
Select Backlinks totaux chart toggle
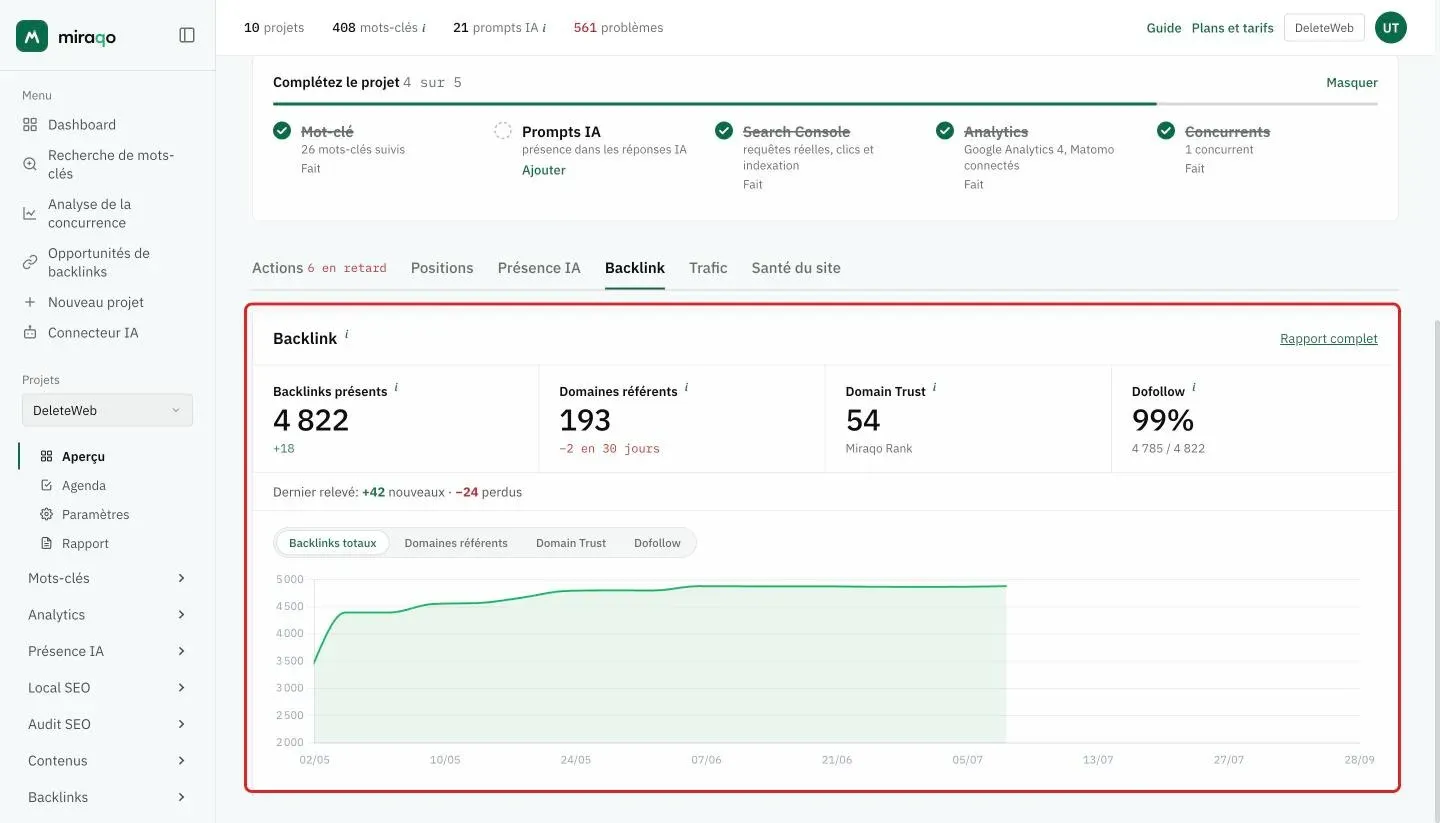pos(333,543)
